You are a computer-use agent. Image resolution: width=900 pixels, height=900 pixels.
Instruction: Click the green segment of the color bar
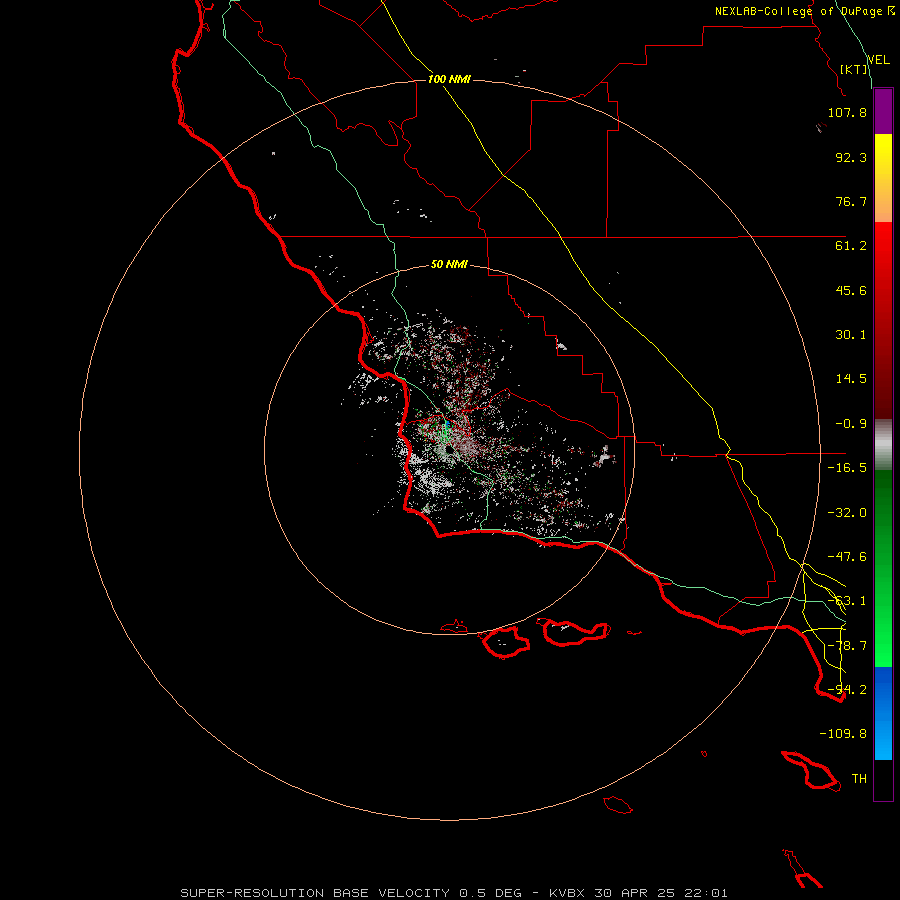pyautogui.click(x=883, y=568)
